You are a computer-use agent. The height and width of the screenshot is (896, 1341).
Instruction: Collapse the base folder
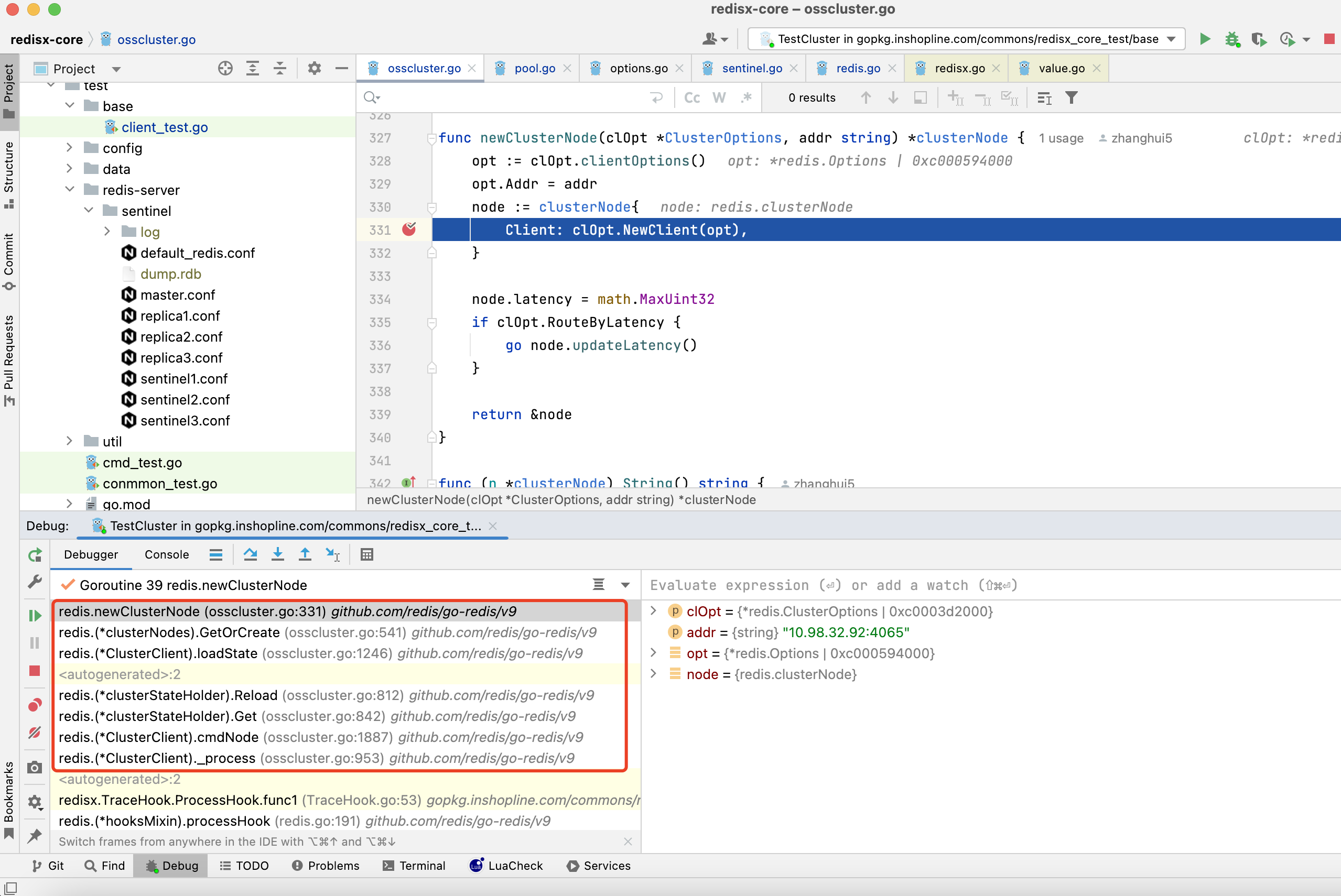click(x=70, y=106)
